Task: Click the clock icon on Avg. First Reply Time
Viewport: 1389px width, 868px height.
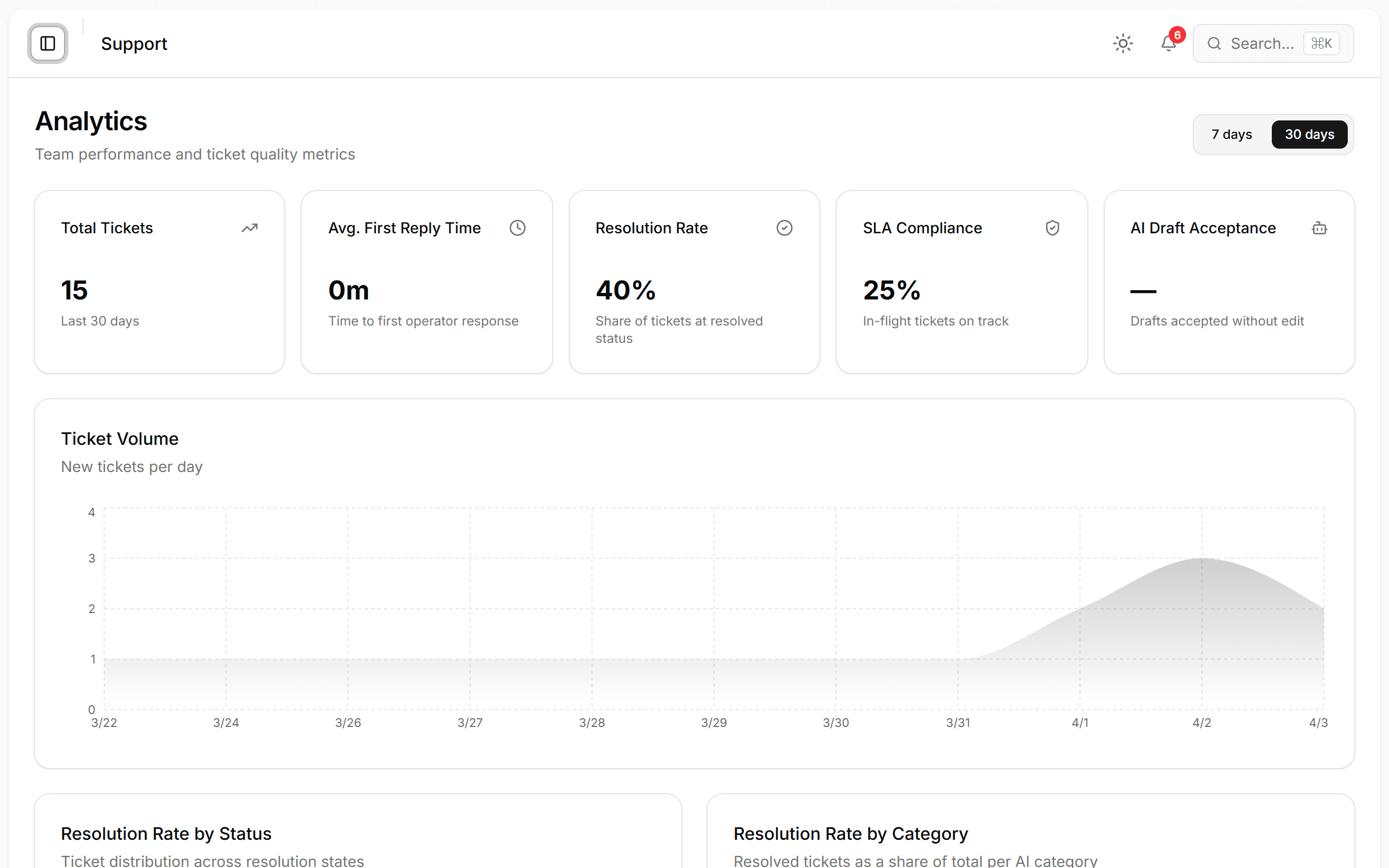Action: point(517,227)
